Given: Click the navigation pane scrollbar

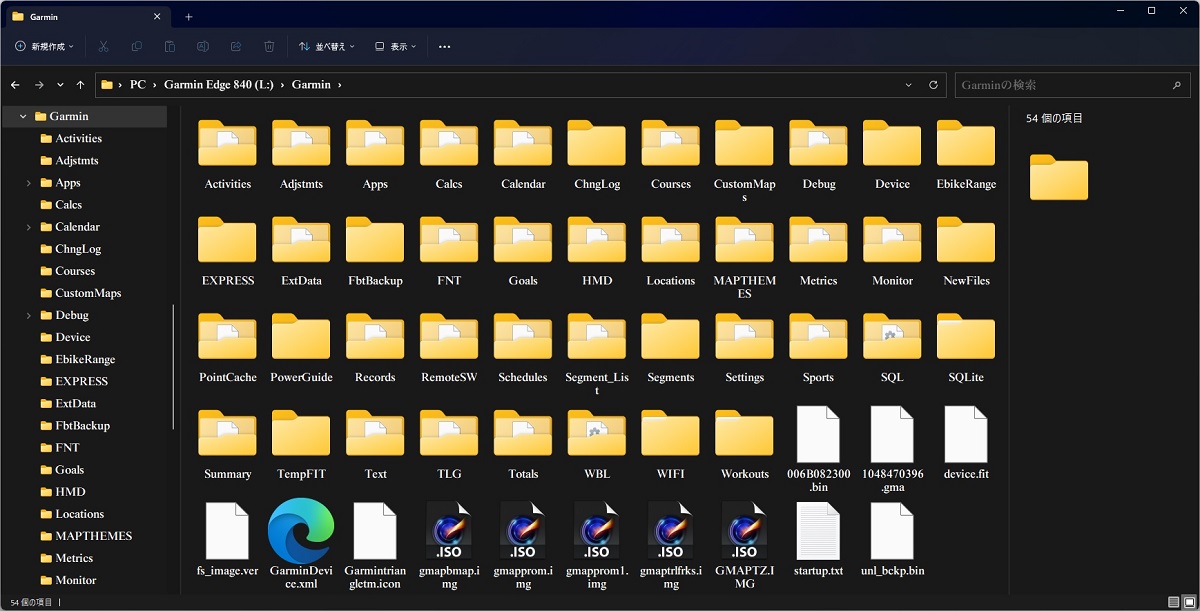Looking at the screenshot, I should (174, 365).
